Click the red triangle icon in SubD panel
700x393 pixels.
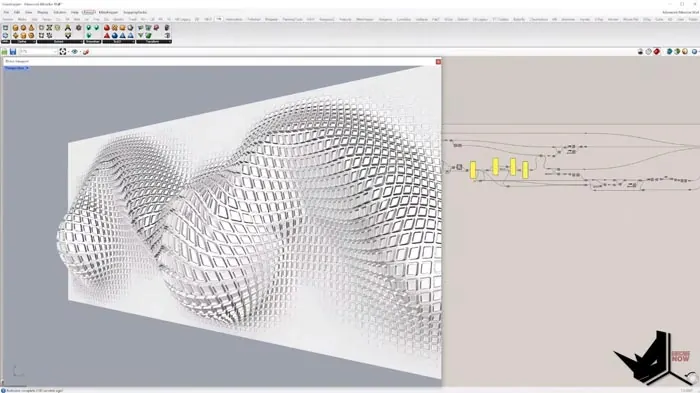pyautogui.click(x=107, y=35)
